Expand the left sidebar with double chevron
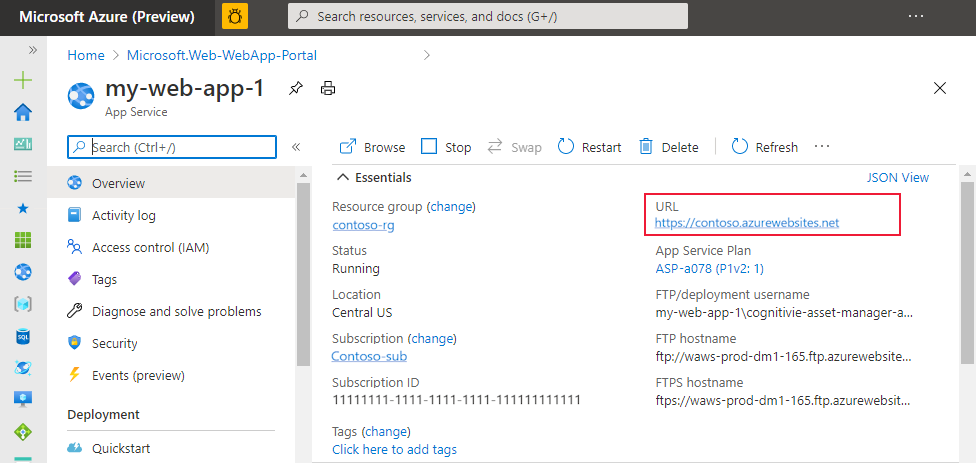 [33, 50]
